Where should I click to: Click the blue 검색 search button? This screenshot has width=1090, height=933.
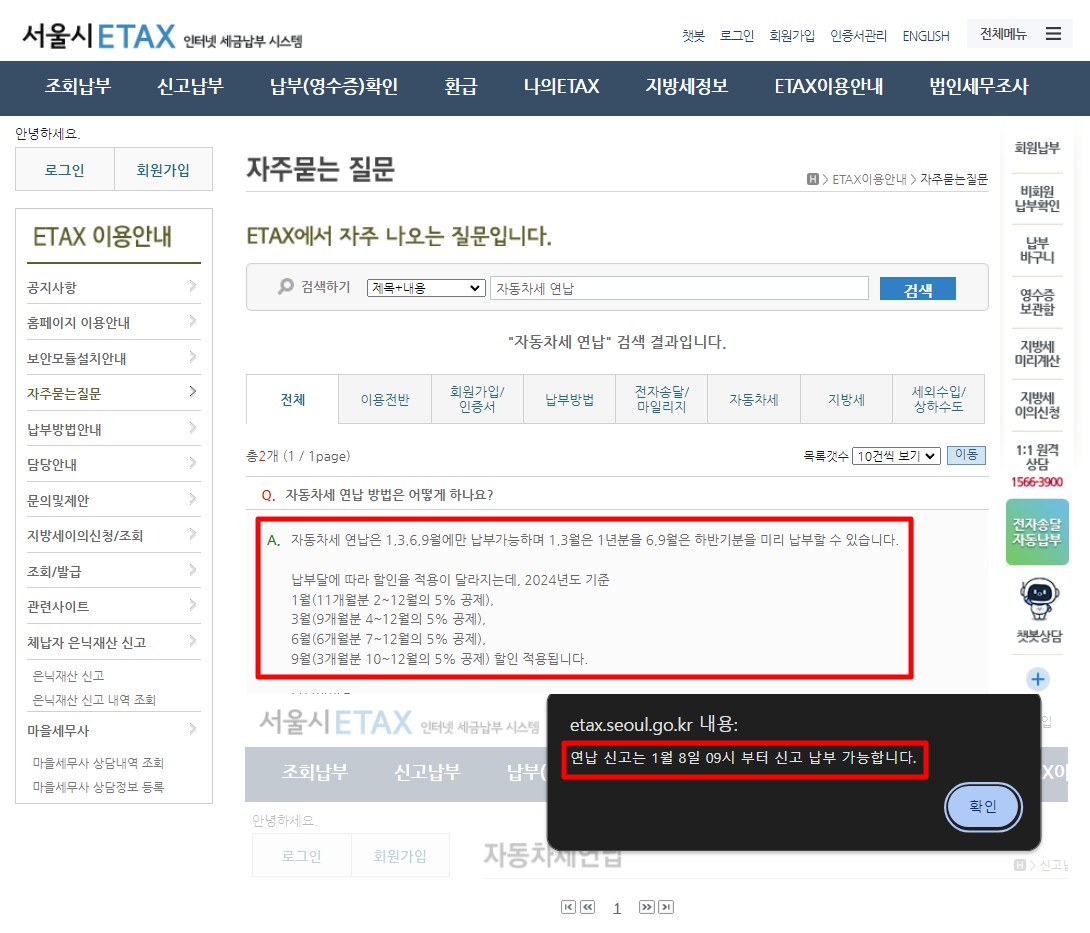[x=917, y=287]
